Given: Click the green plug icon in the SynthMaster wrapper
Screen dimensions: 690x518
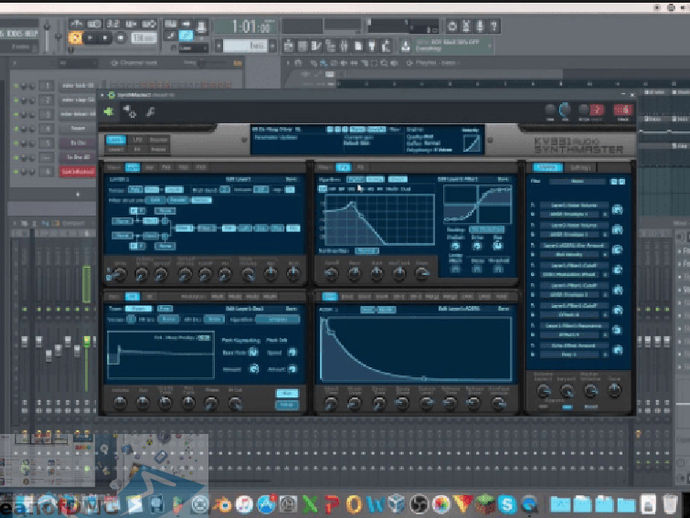Looking at the screenshot, I should [109, 112].
